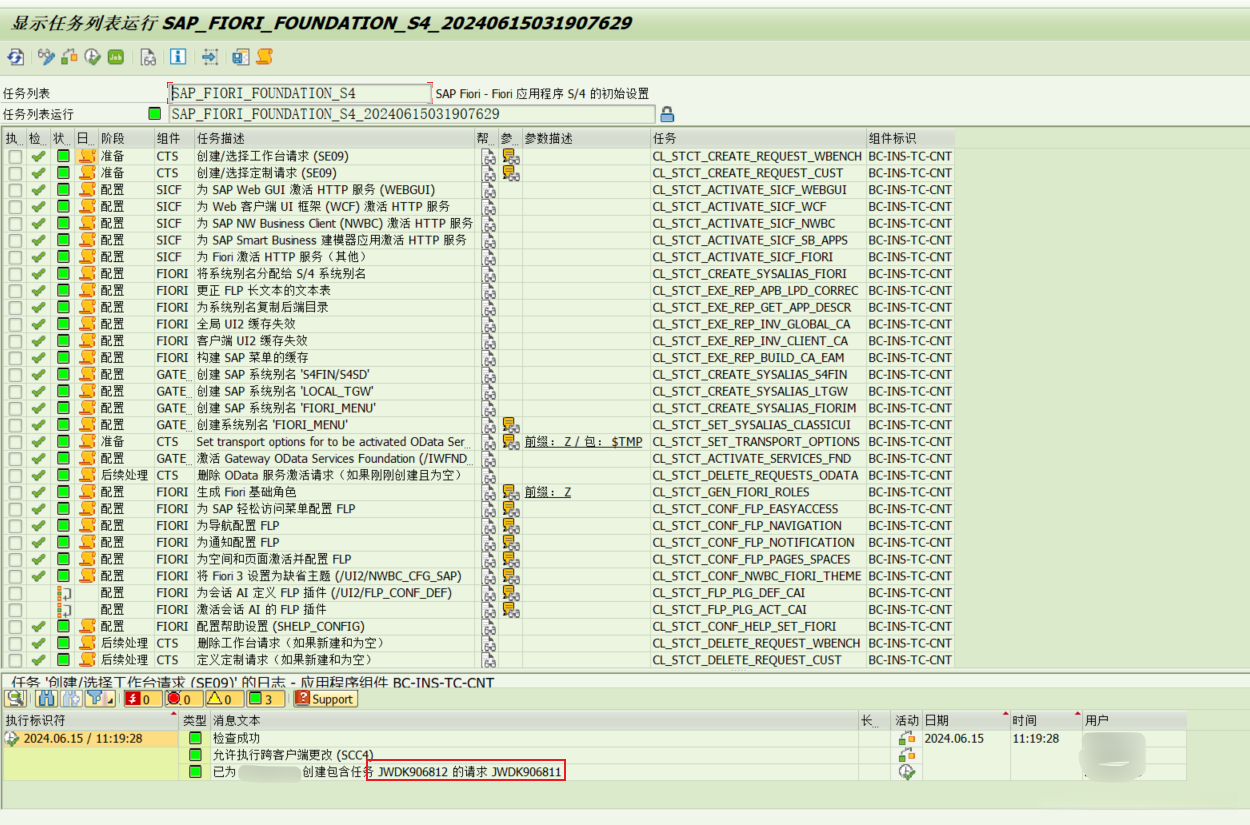The height and width of the screenshot is (825, 1250).
Task: Click the display/change glasses-and-pencil toolbar icon
Action: (46, 57)
